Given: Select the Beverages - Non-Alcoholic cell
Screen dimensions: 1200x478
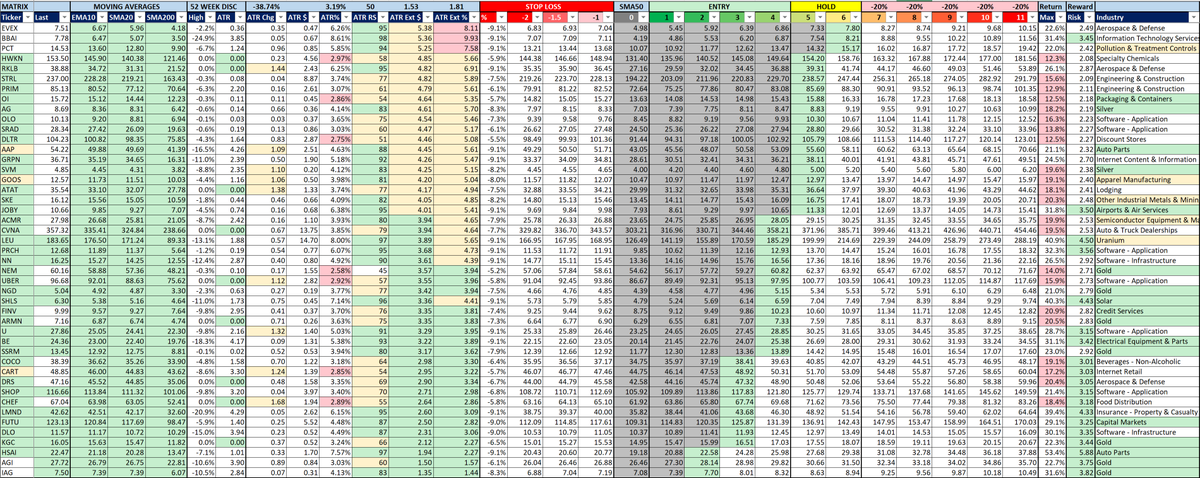Looking at the screenshot, I should click(x=1147, y=361).
